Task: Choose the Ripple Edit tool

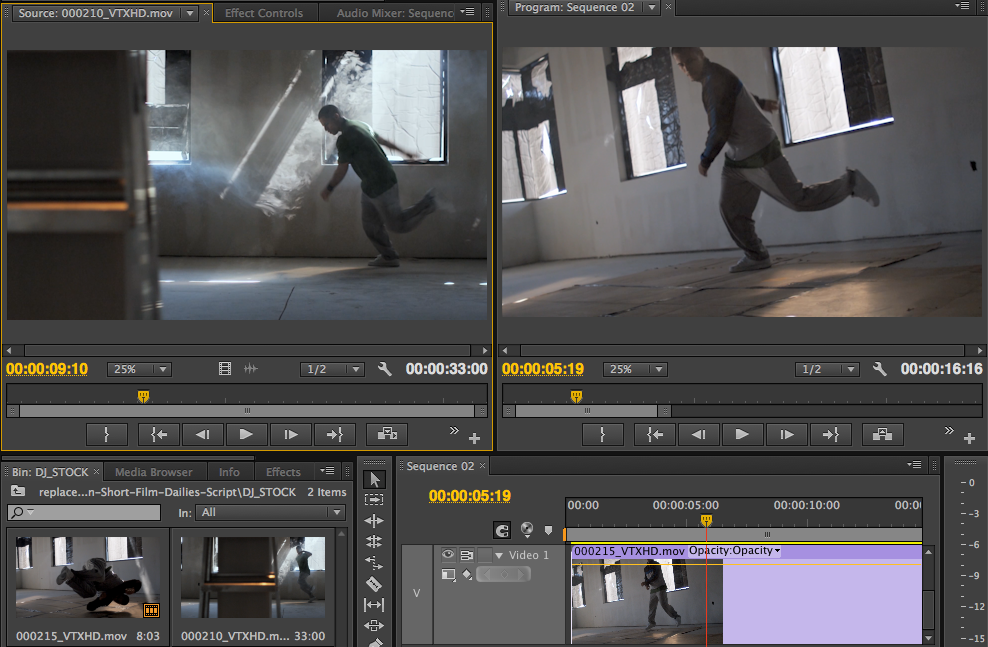Action: click(374, 520)
